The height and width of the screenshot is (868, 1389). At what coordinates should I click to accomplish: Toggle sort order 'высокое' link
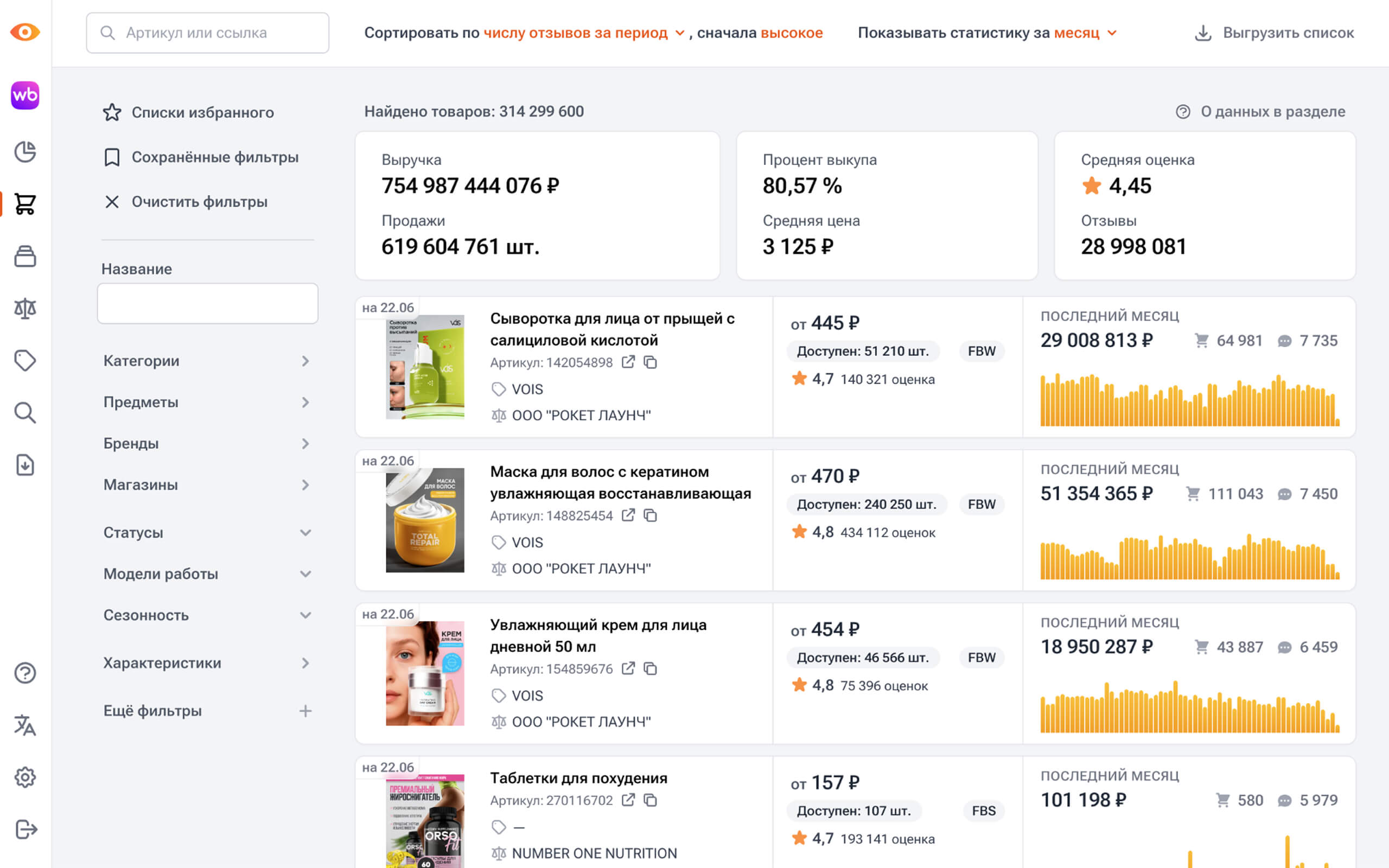[792, 33]
